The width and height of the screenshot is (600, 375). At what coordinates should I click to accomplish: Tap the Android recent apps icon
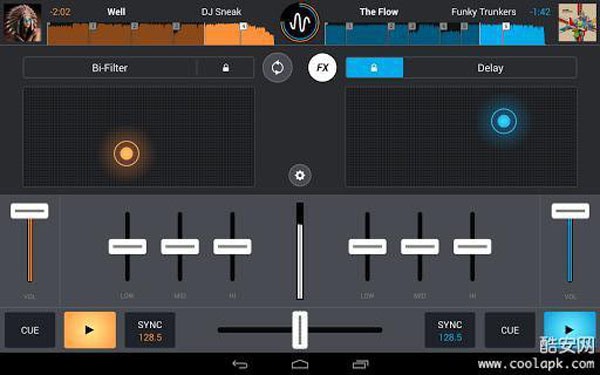(x=360, y=364)
